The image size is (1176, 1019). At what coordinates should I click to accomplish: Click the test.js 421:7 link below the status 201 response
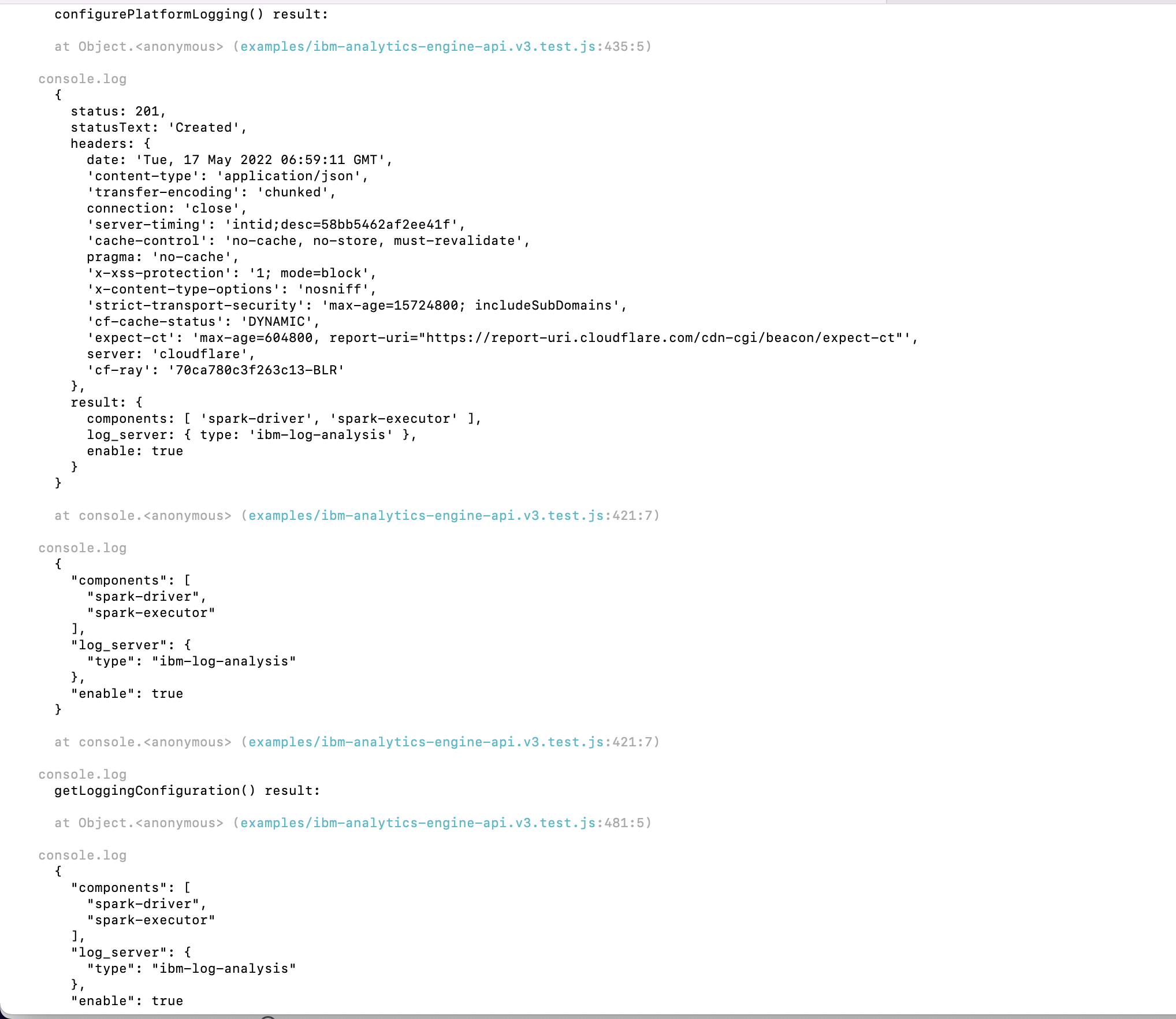coord(426,516)
